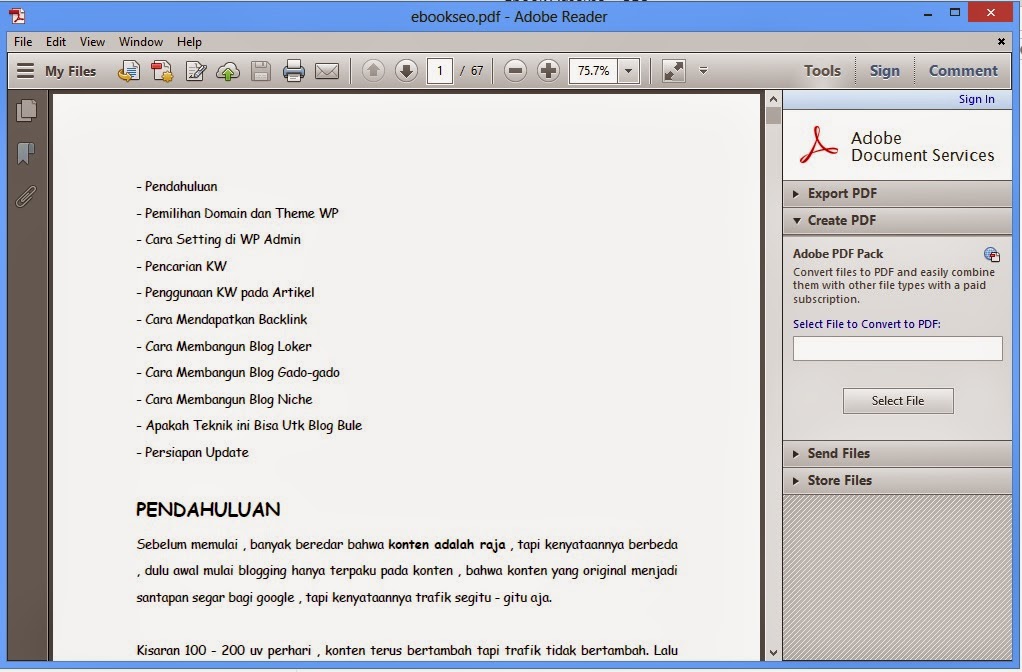Image resolution: width=1022 pixels, height=672 pixels.
Task: Open Page Thumbnails panel in sidebar
Action: click(26, 111)
